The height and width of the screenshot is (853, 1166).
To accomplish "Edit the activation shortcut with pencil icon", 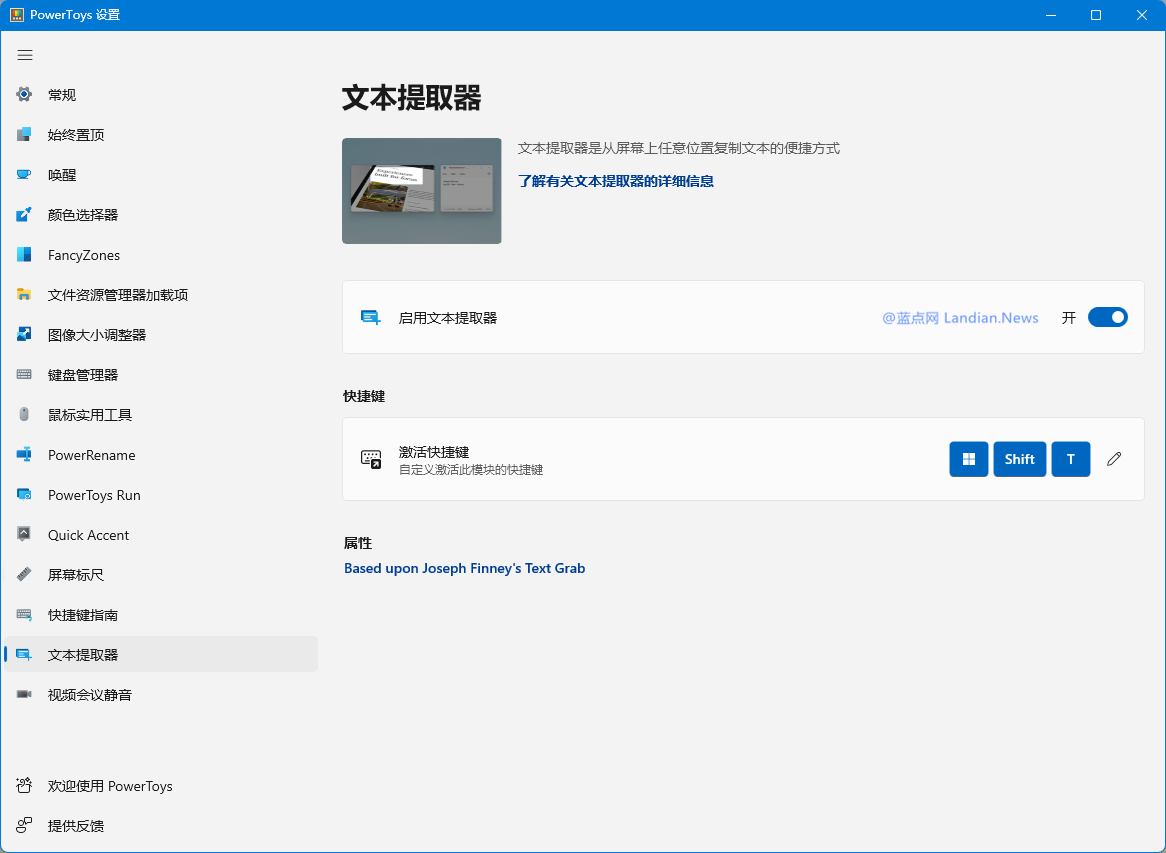I will [1113, 459].
